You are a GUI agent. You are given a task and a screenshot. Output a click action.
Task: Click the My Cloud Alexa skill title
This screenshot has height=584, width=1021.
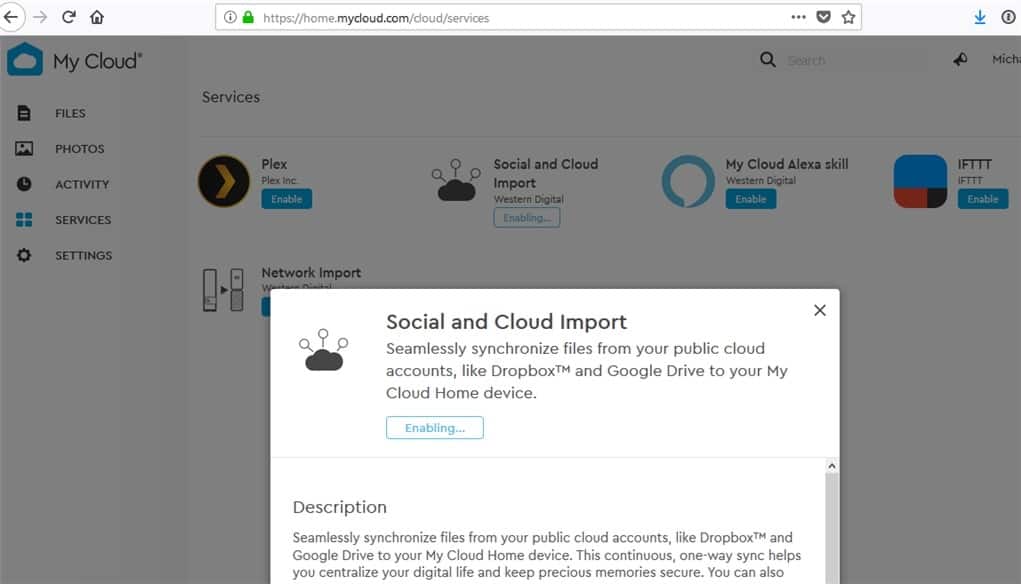[787, 164]
